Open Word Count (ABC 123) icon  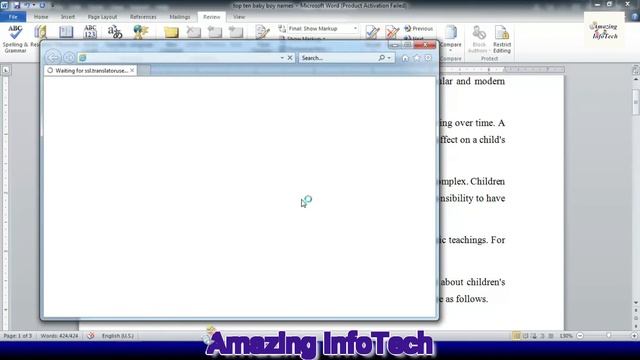coord(90,32)
